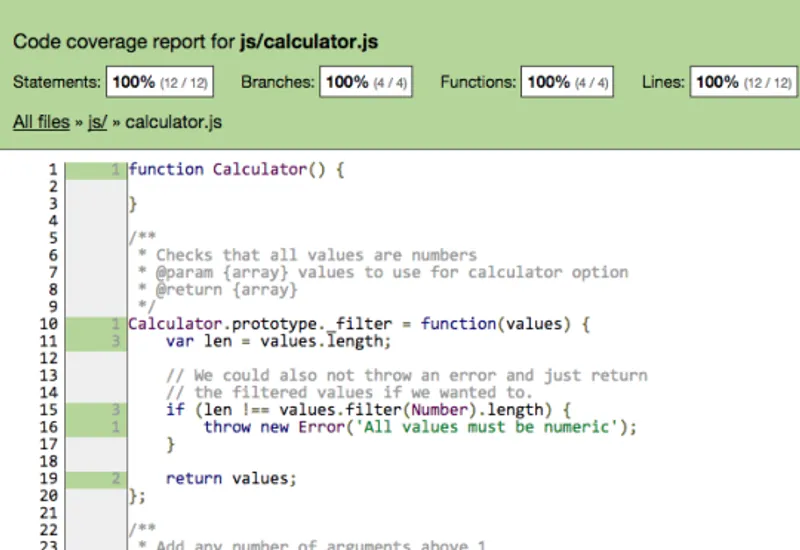The width and height of the screenshot is (800, 550).
Task: Select line number 1 in the gutter
Action: tap(52, 170)
